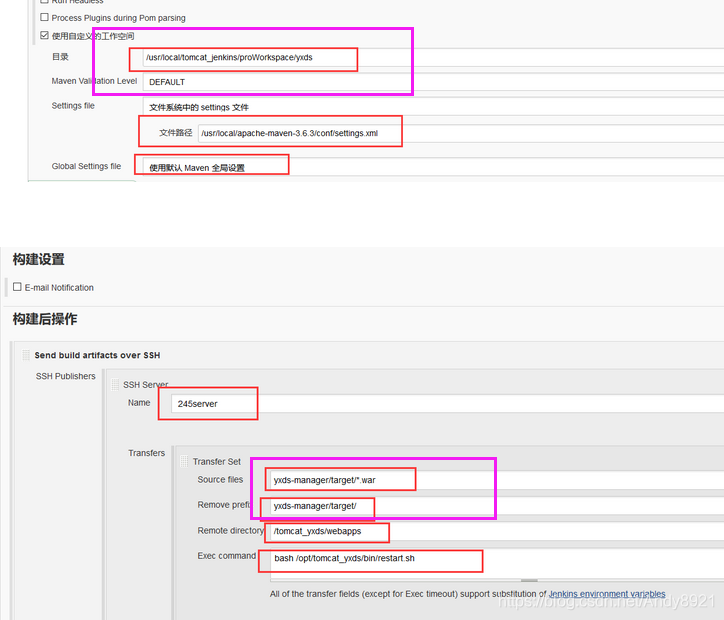Grab the Transfer Set drag handle
724x620 pixels.
click(x=184, y=461)
